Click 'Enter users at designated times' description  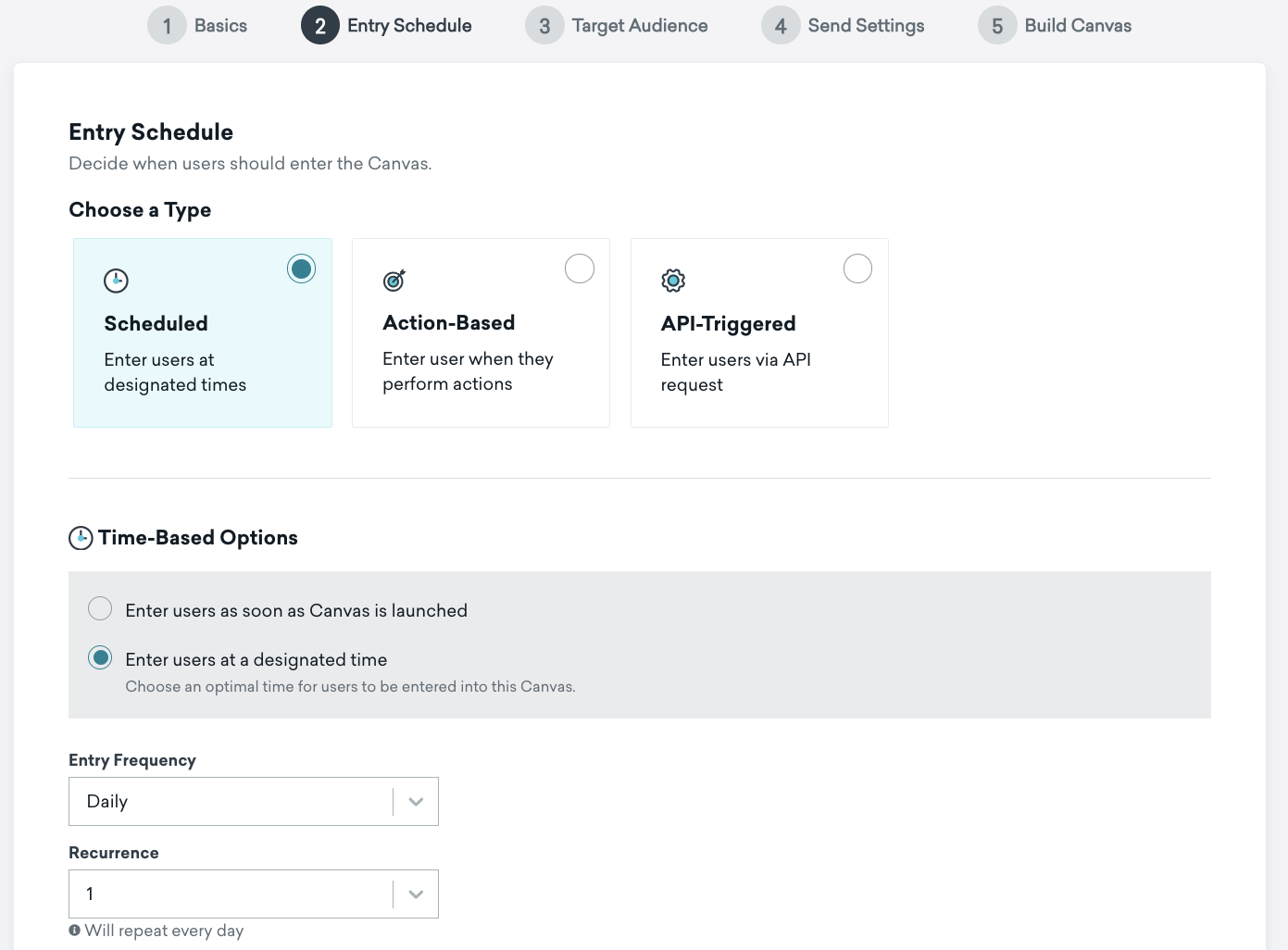175,372
